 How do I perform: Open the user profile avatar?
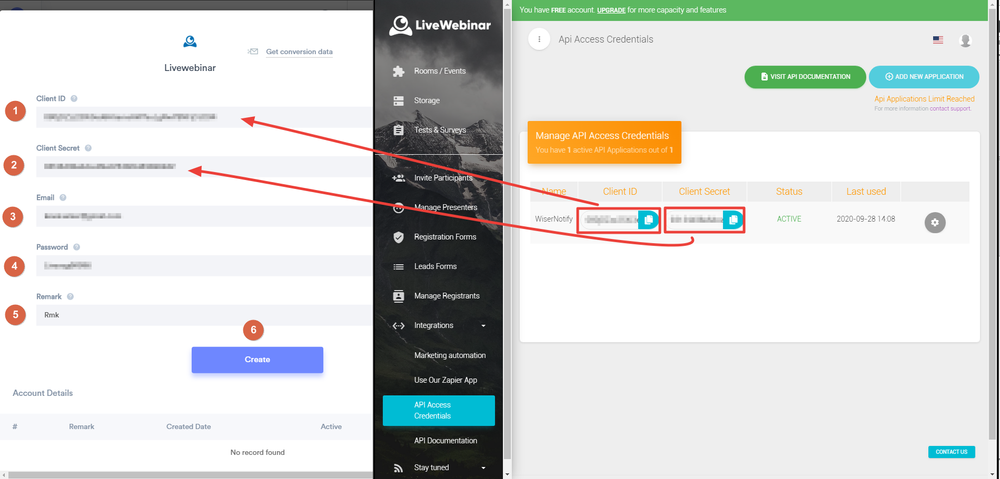coord(966,40)
